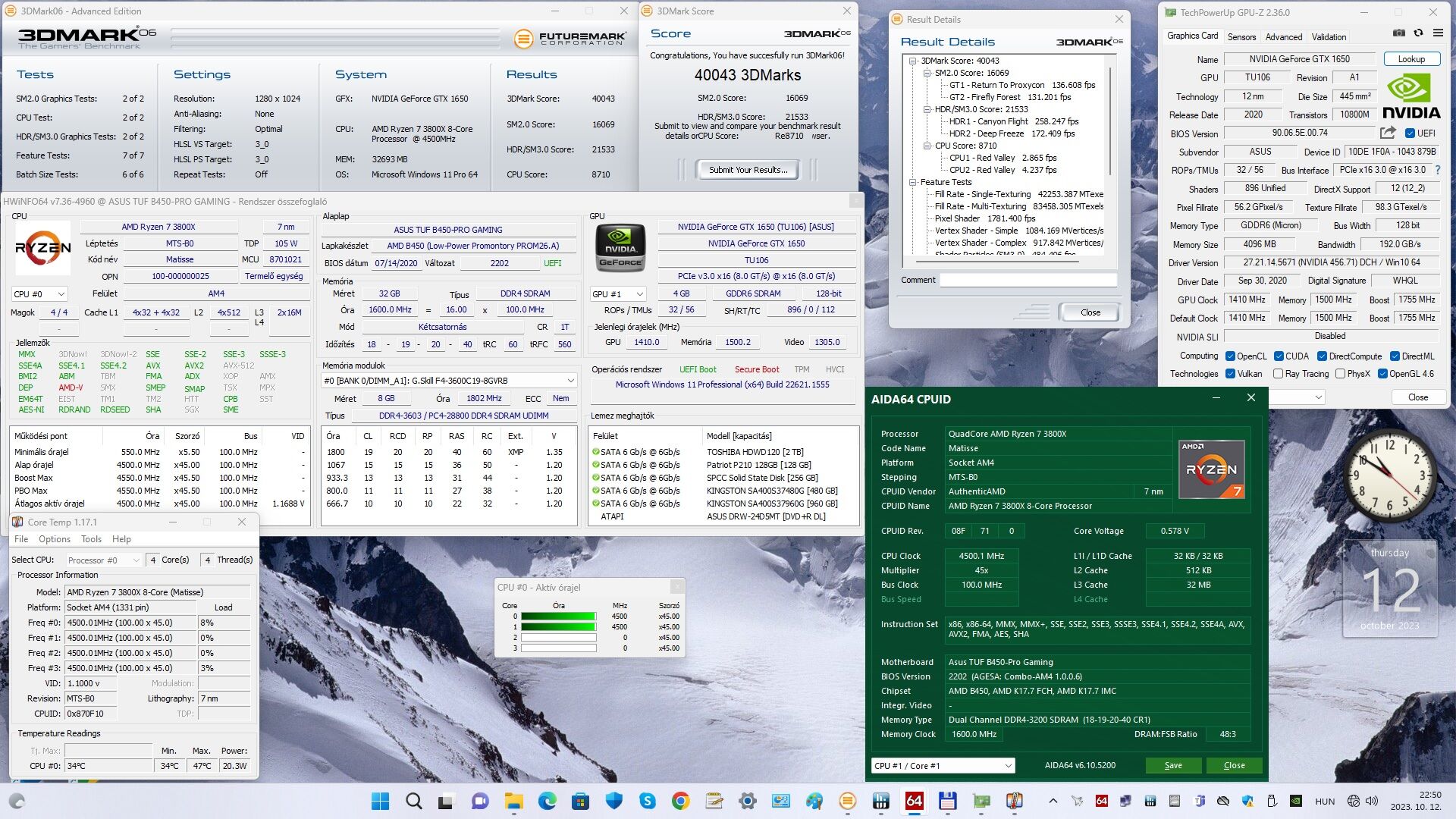
Task: Launch Microsoft Edge from taskbar
Action: tap(548, 801)
